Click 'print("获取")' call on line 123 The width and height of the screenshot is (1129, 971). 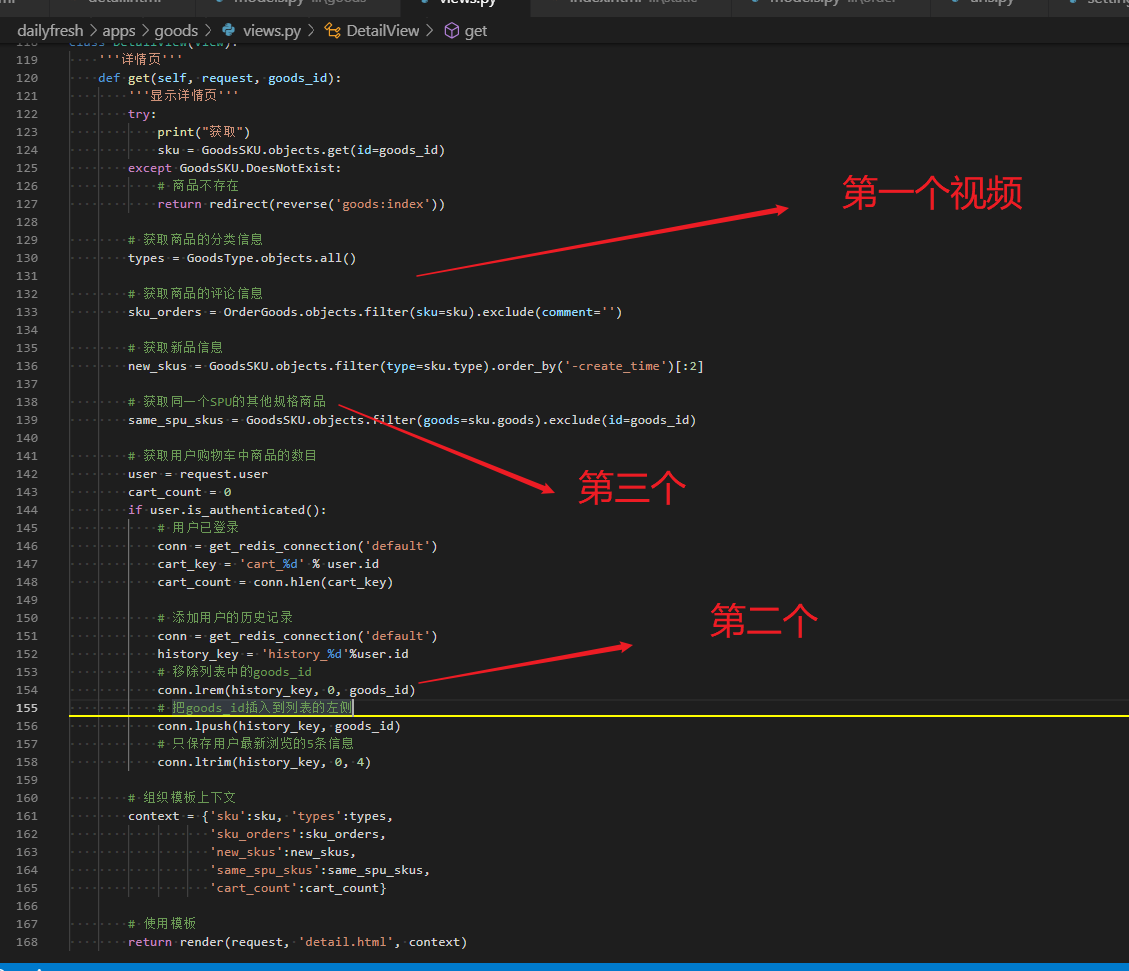click(204, 132)
